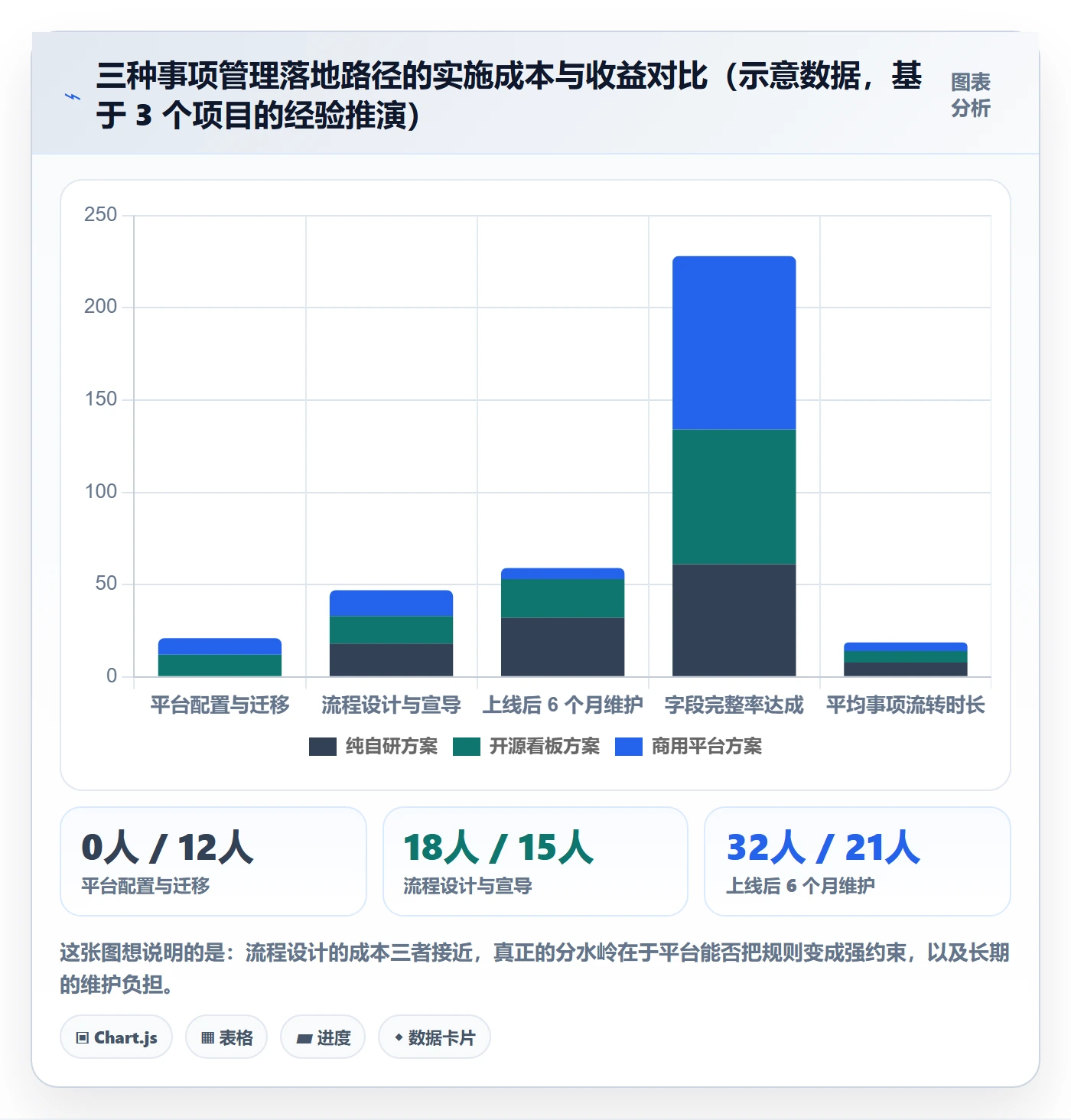
Task: Click the blue segment of 流程设计与宣导 bar
Action: tap(392, 604)
